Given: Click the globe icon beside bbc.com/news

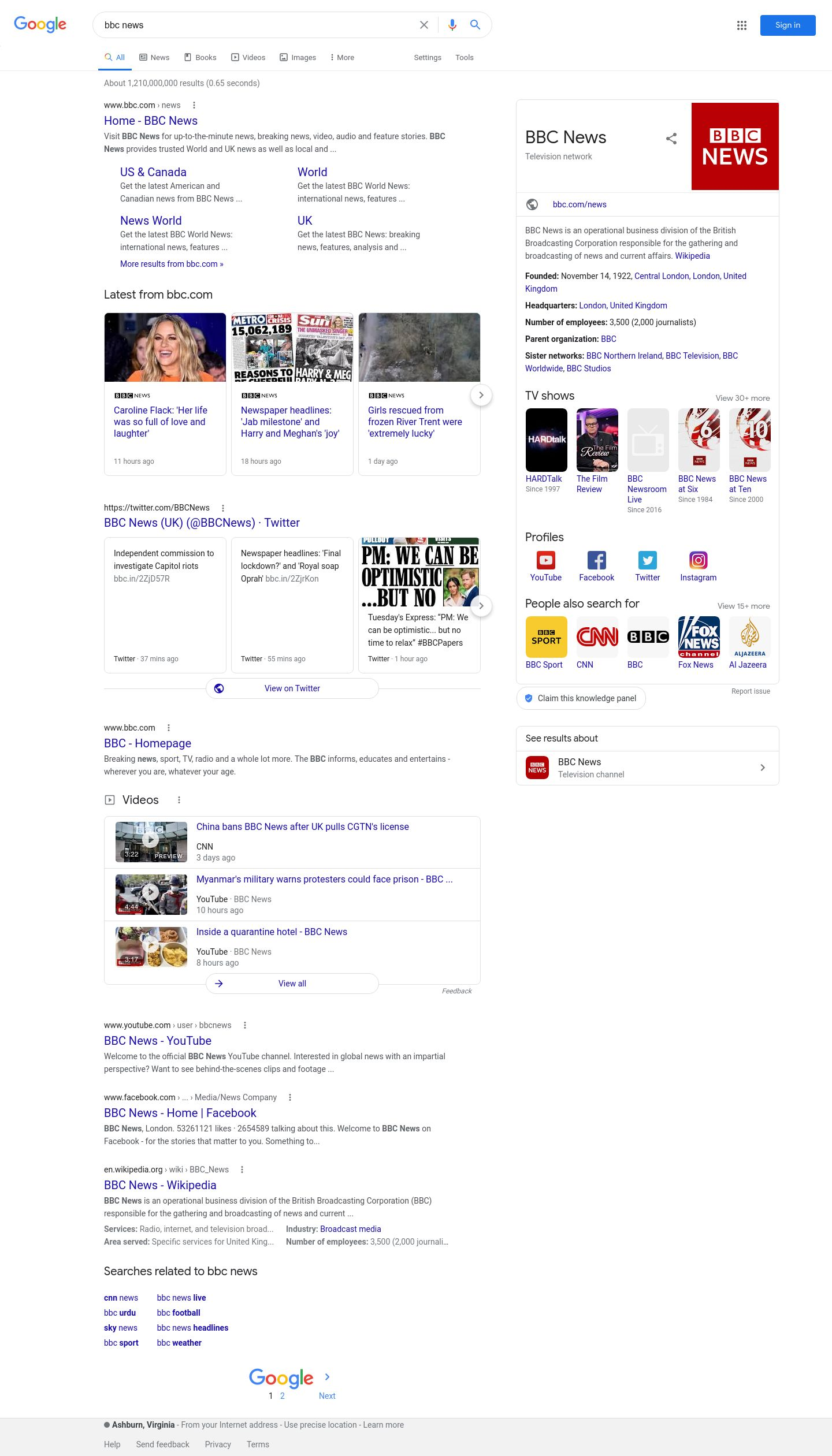Looking at the screenshot, I should pos(532,204).
